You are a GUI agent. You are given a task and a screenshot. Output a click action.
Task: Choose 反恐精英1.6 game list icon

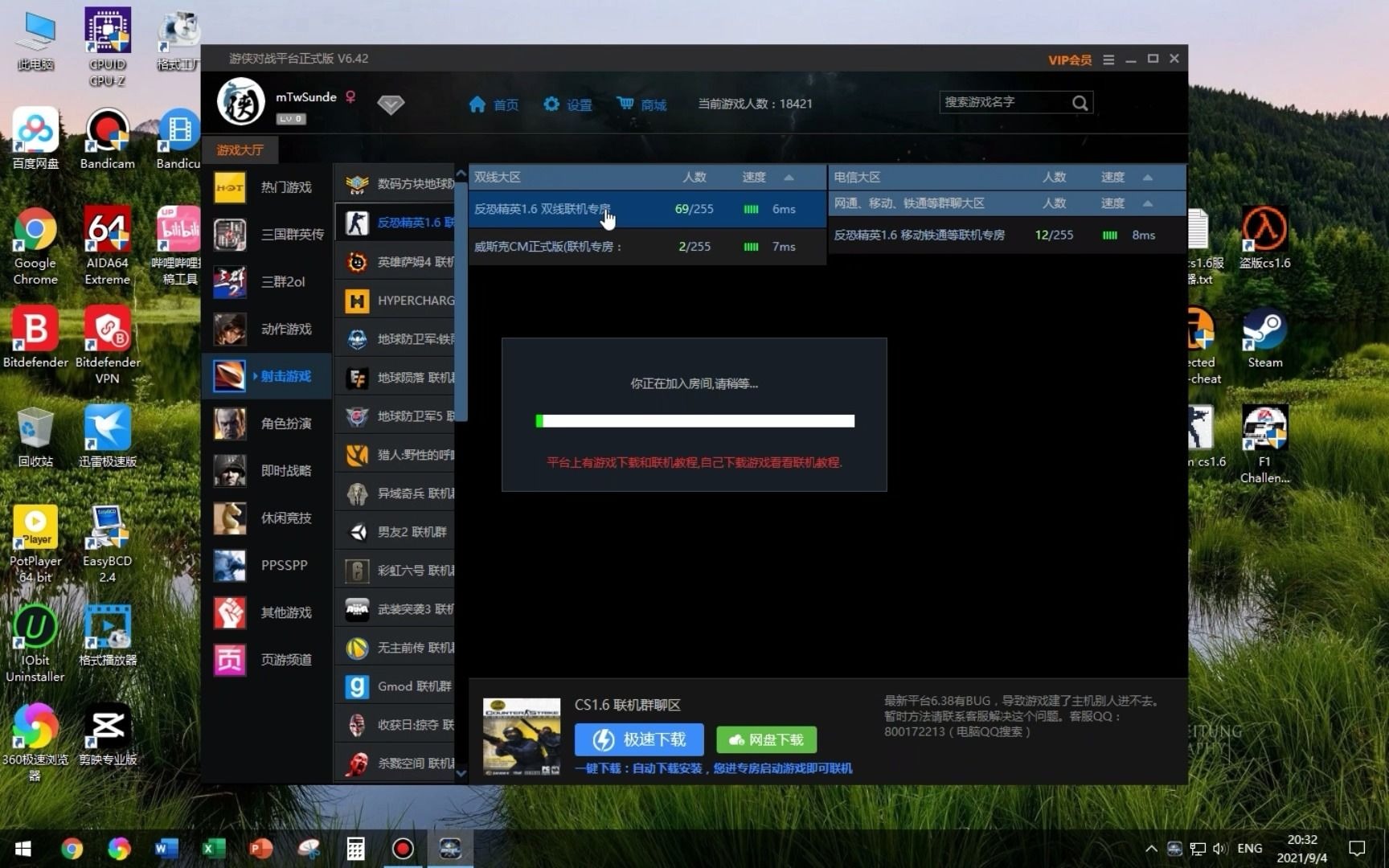[357, 223]
